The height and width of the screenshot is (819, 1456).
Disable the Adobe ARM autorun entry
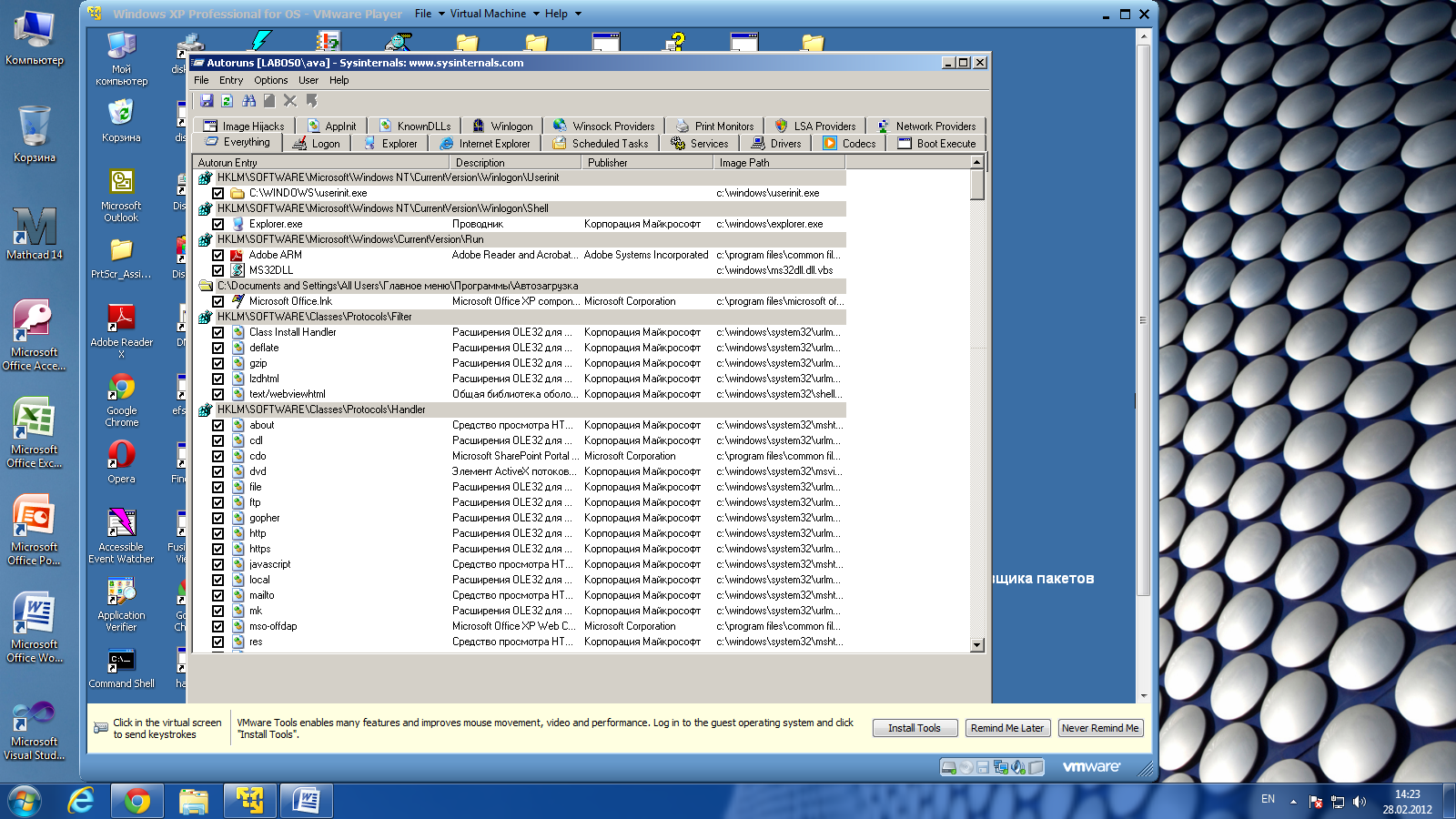pyautogui.click(x=218, y=255)
